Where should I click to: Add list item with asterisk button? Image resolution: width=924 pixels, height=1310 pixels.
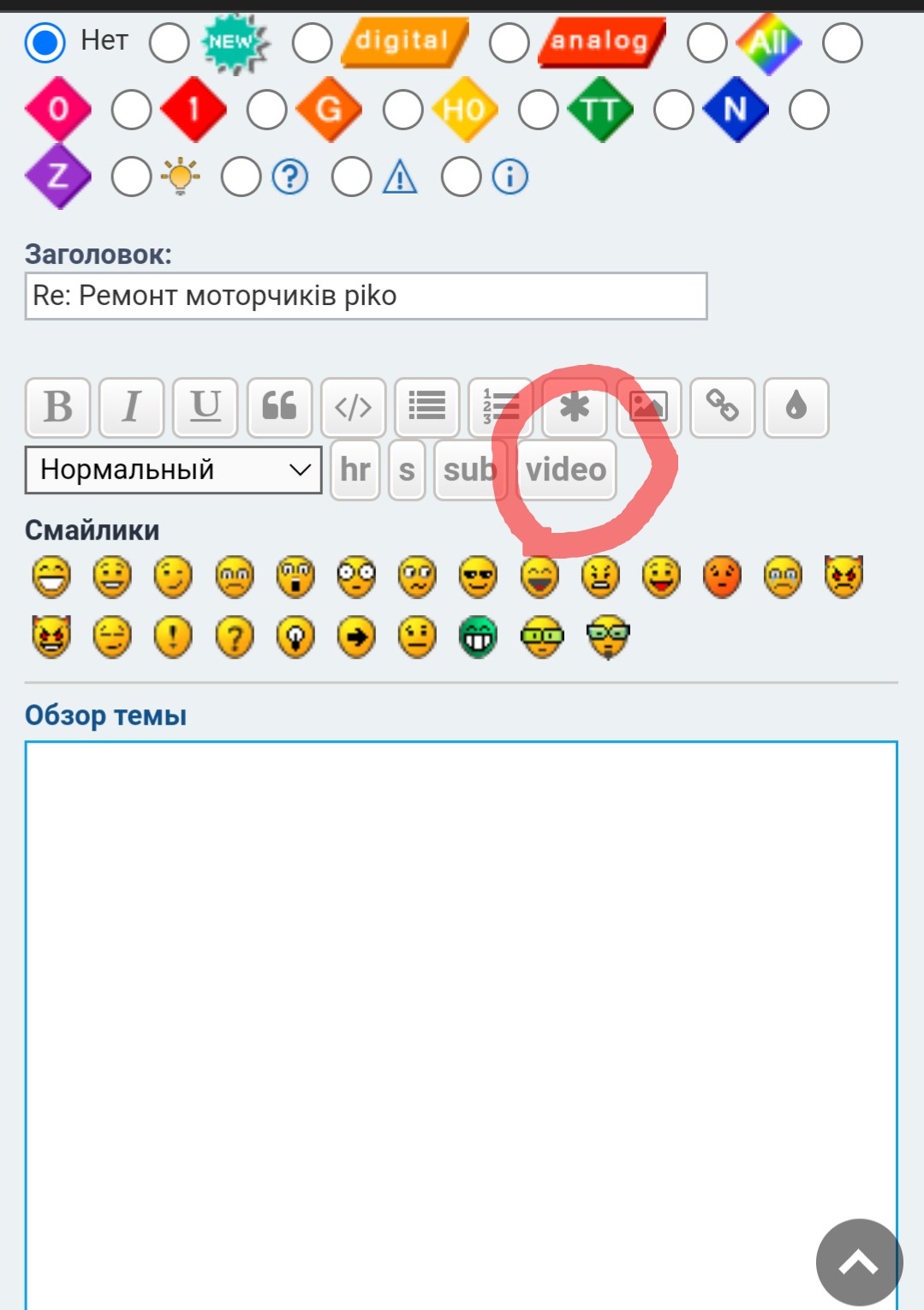[575, 407]
